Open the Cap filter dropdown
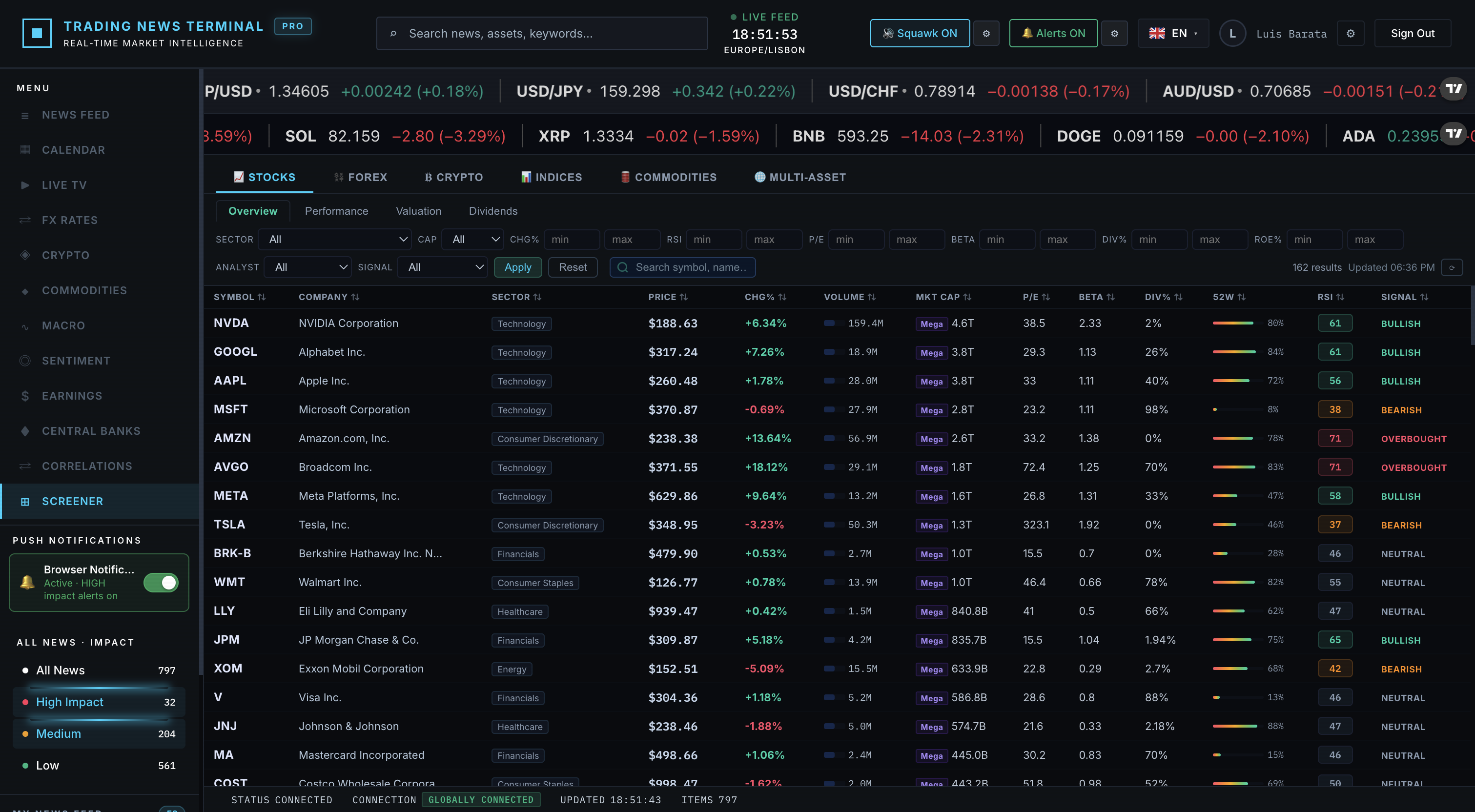This screenshot has width=1475, height=812. [x=472, y=240]
